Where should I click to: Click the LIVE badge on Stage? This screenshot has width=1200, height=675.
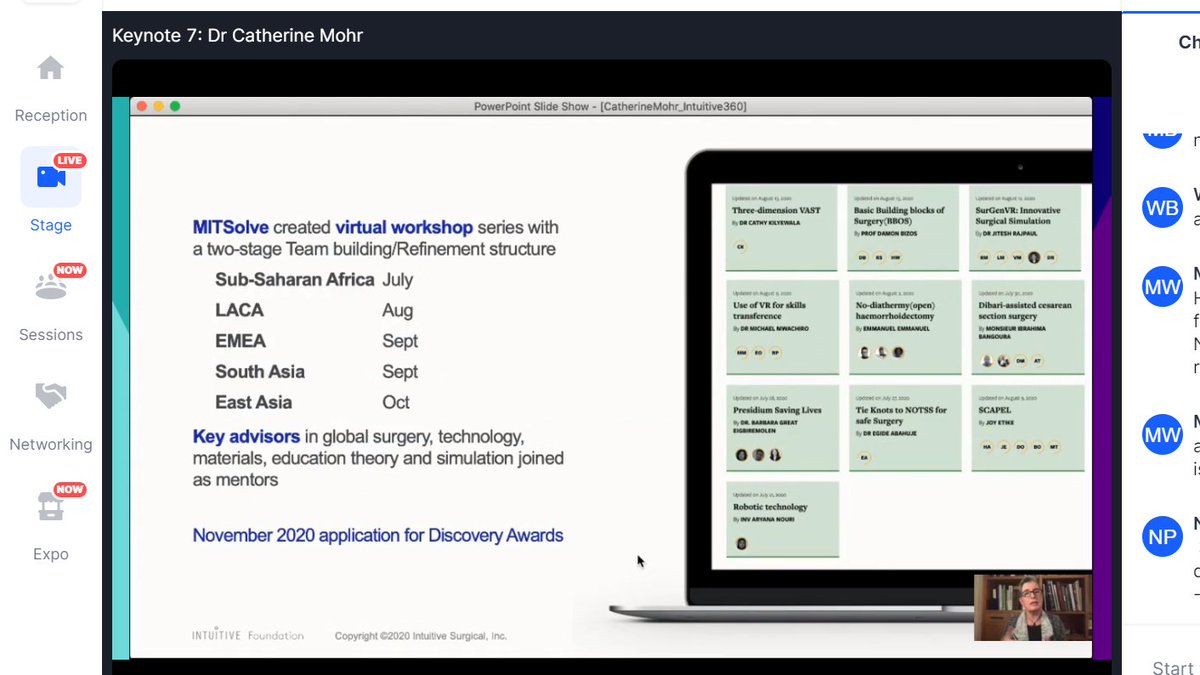click(70, 160)
